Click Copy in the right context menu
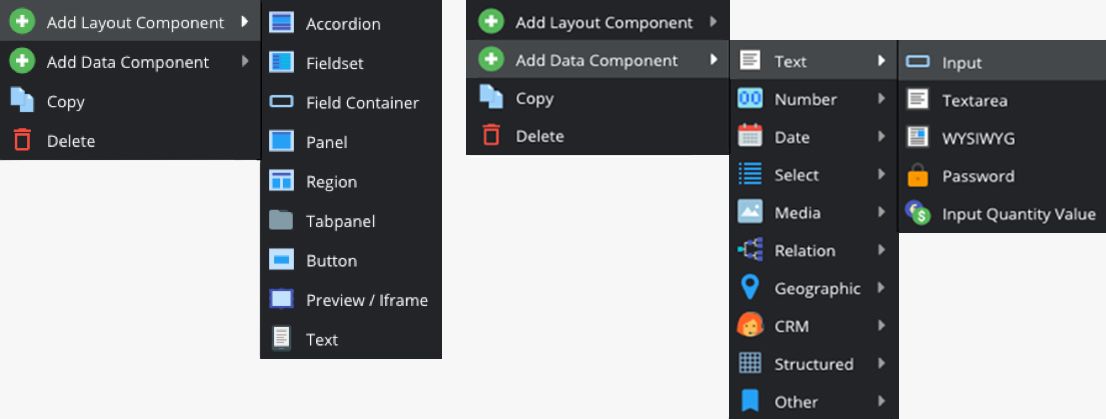Image resolution: width=1106 pixels, height=419 pixels. click(597, 98)
